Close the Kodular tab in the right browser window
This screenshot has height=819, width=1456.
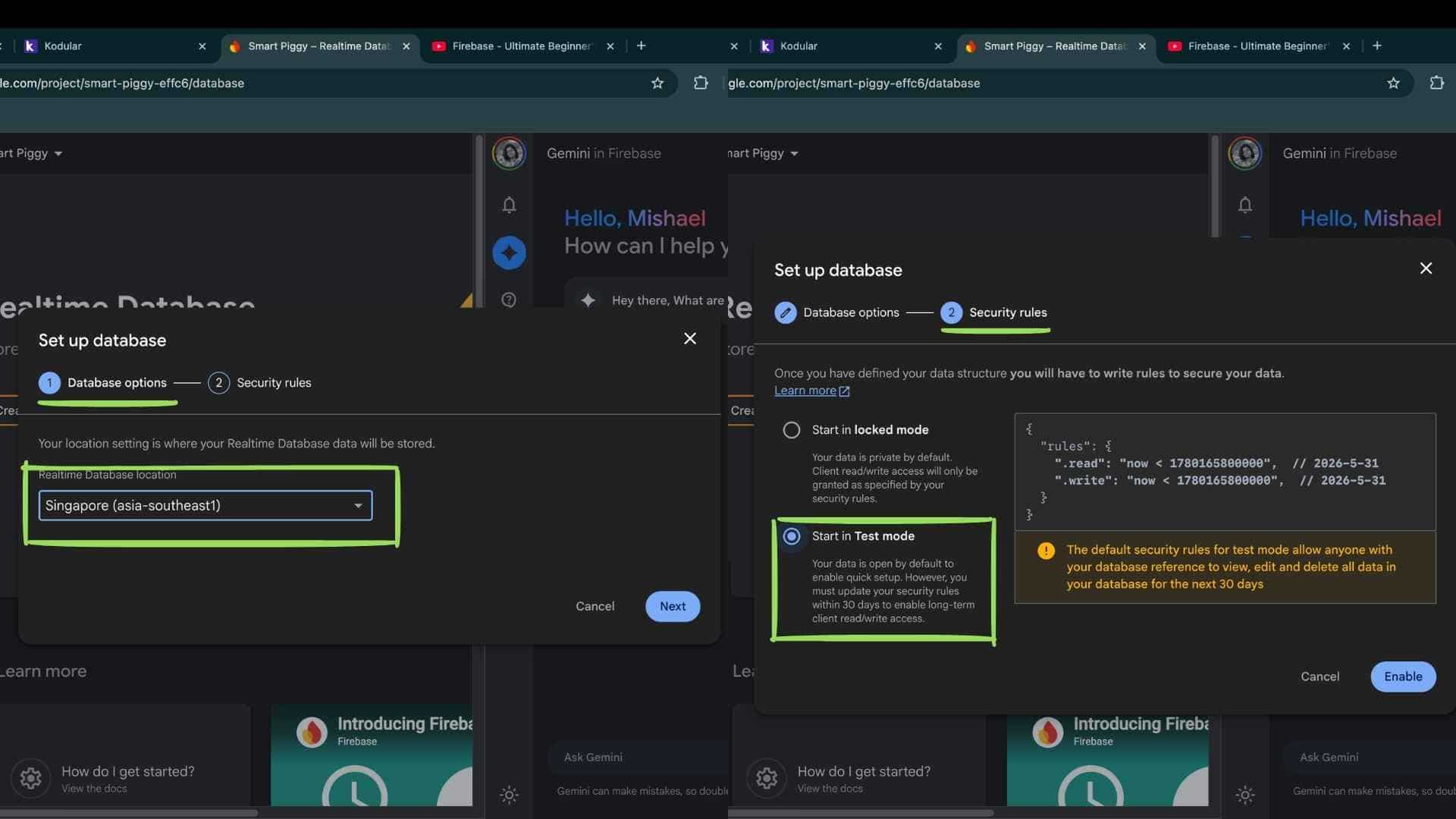[938, 46]
